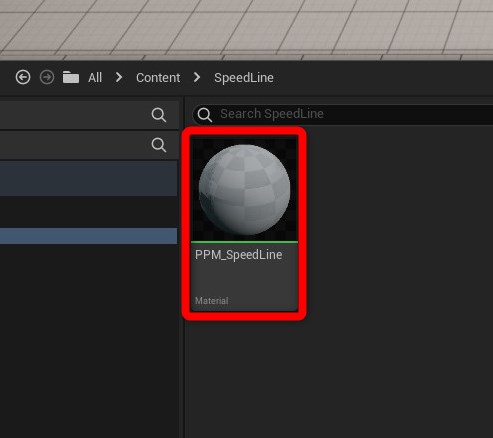Focus the lower search field in left panel
This screenshot has width=493, height=438.
tap(89, 145)
